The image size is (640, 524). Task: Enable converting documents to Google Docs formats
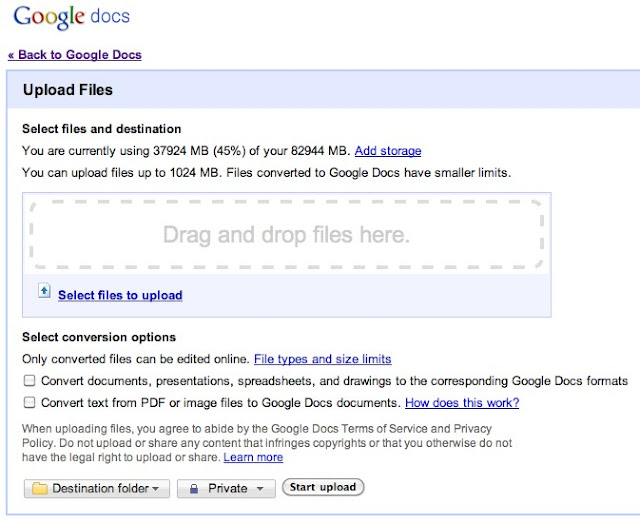click(30, 381)
